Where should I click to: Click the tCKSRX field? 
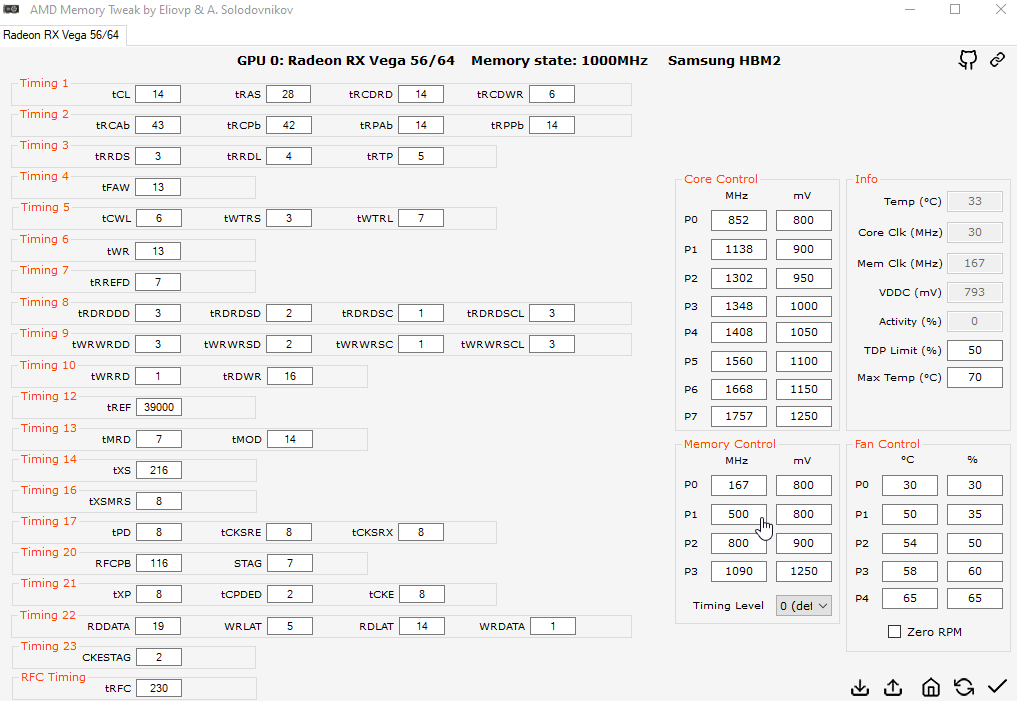coord(421,532)
